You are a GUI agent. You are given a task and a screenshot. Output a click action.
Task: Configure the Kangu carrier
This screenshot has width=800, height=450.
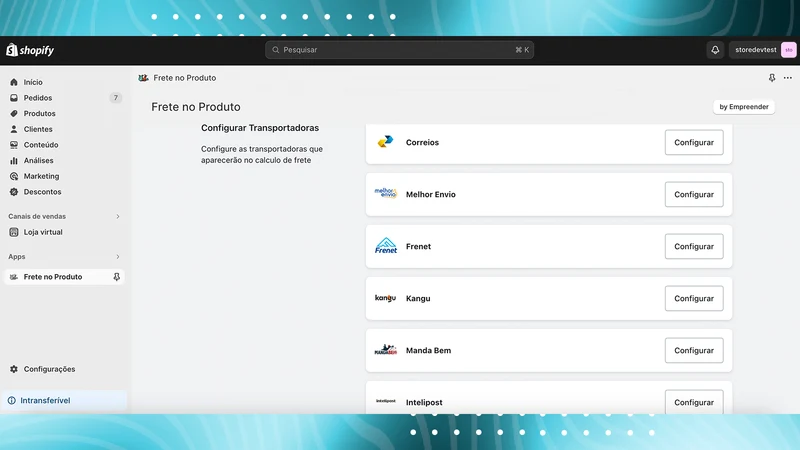(694, 298)
